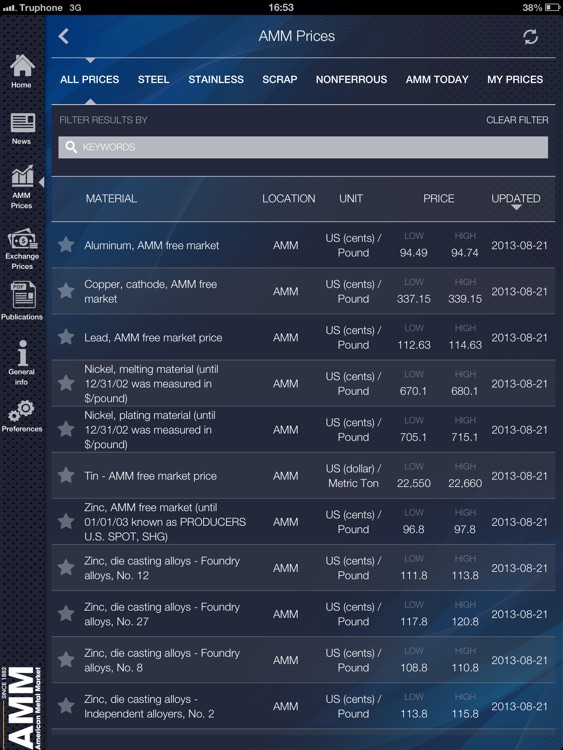Click Aluminum low price 94.49
The height and width of the screenshot is (750, 563).
click(414, 253)
